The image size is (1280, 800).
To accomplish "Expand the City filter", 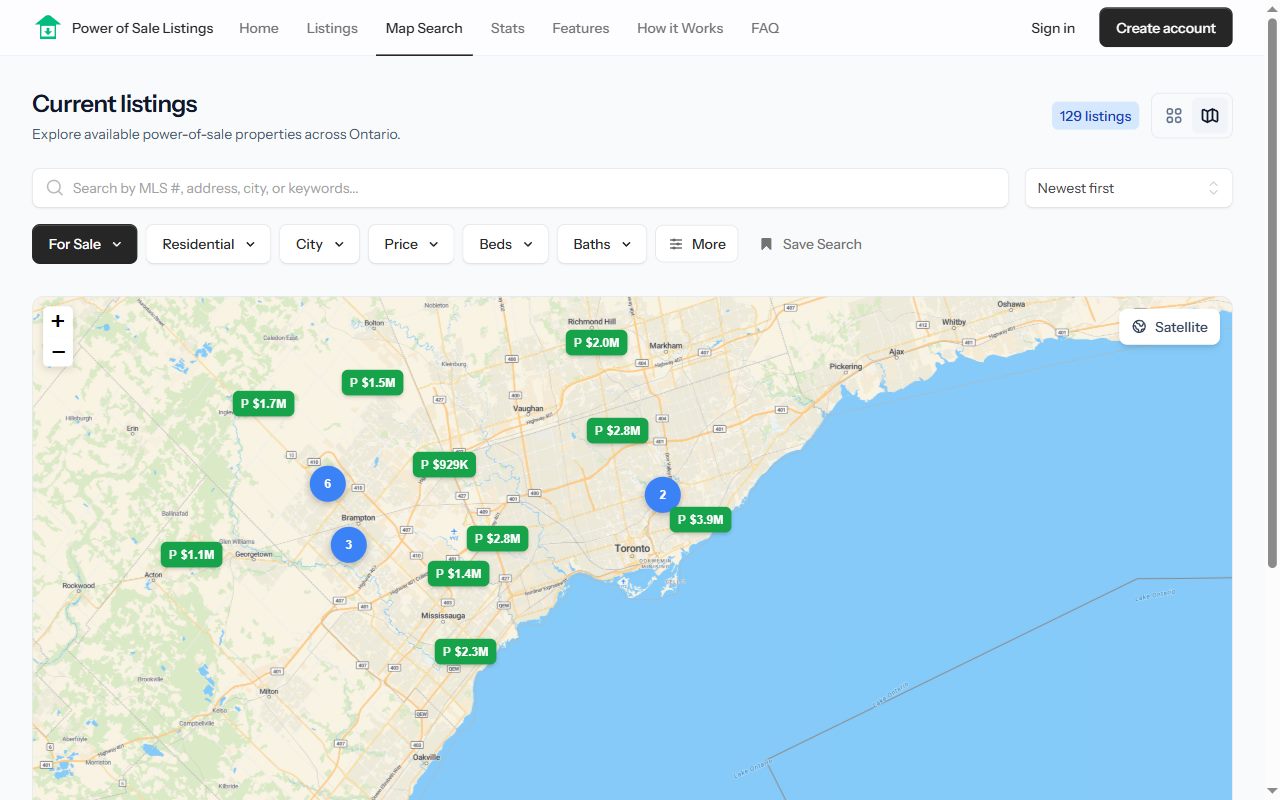I will (319, 244).
